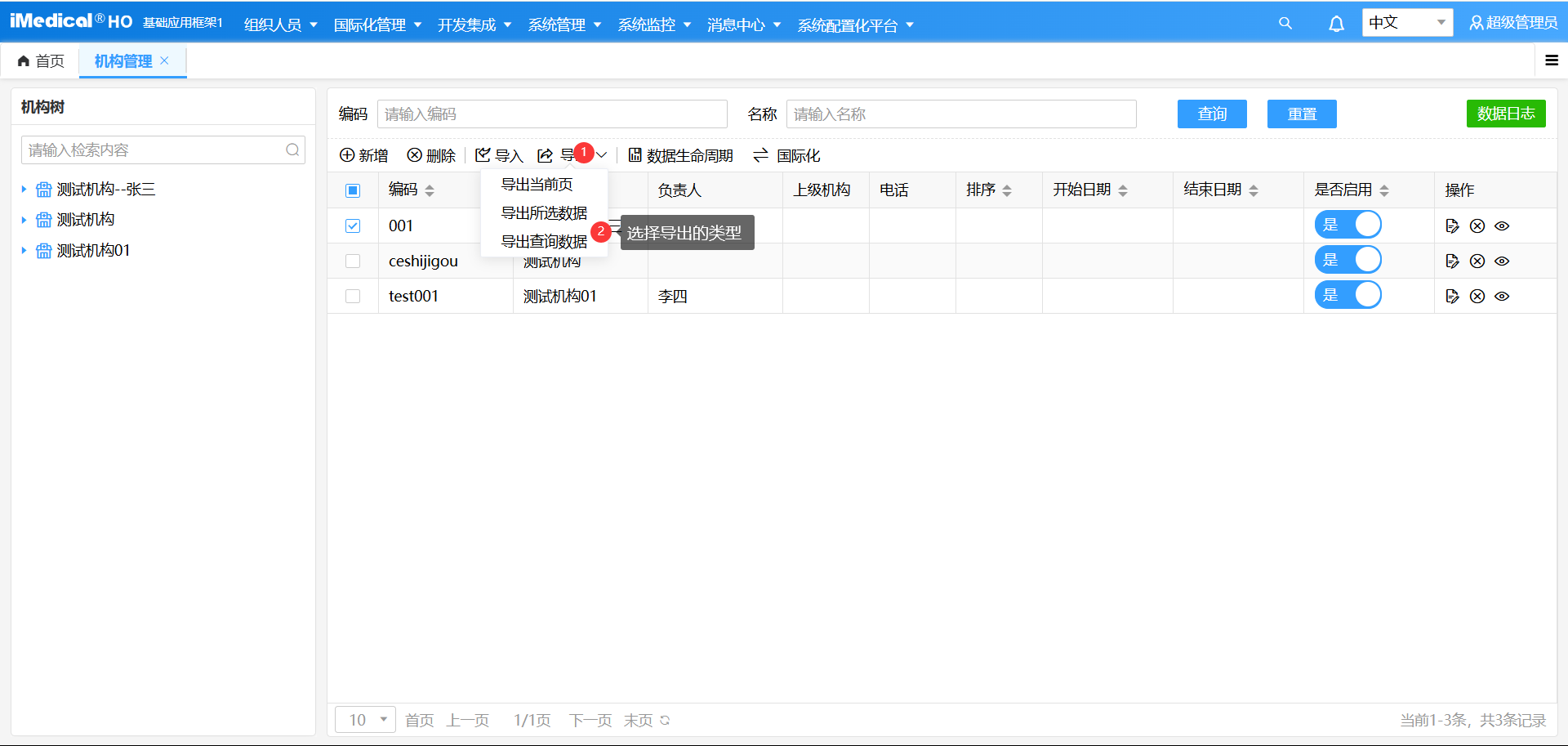View details of test001 via eye icon
Screen dimensions: 1568x746
pyautogui.click(x=1502, y=297)
